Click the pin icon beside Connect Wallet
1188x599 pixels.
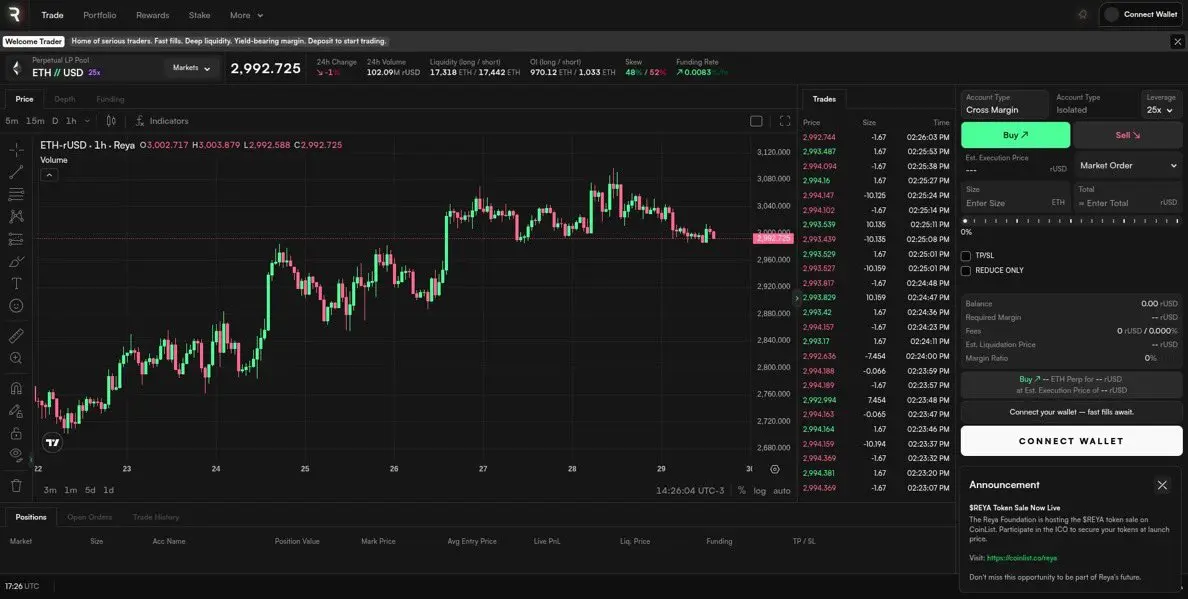tap(1083, 14)
